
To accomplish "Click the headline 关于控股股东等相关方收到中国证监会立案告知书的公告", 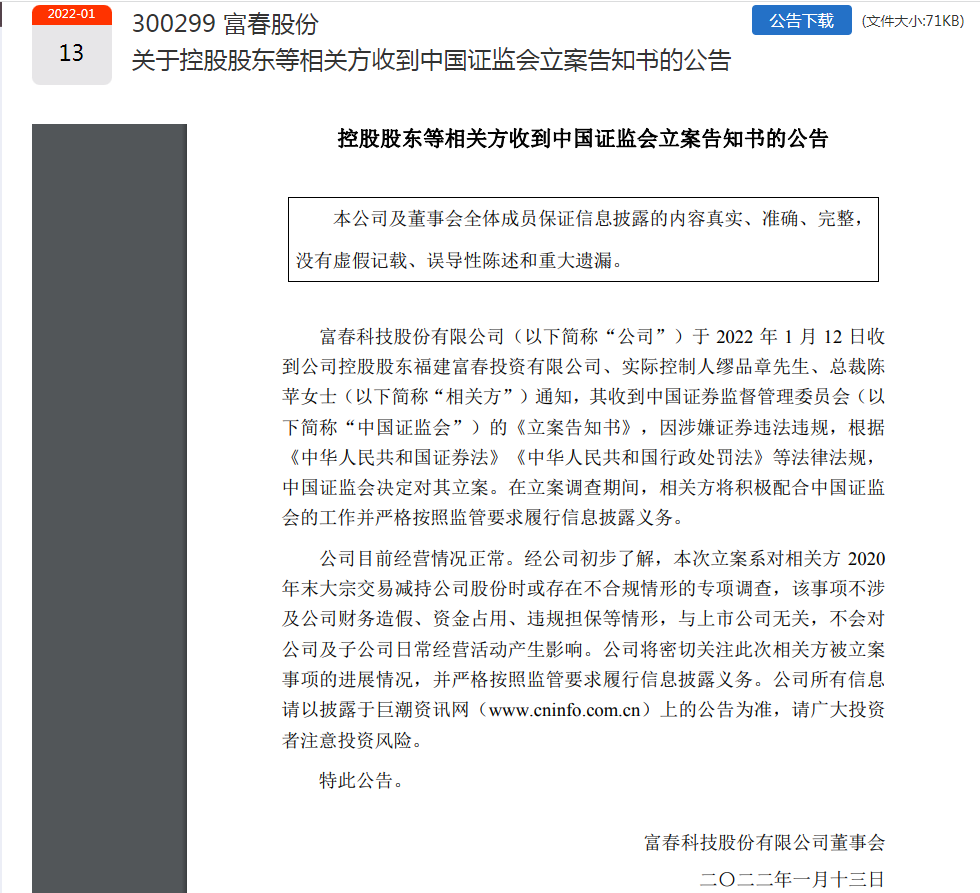I will pos(431,61).
